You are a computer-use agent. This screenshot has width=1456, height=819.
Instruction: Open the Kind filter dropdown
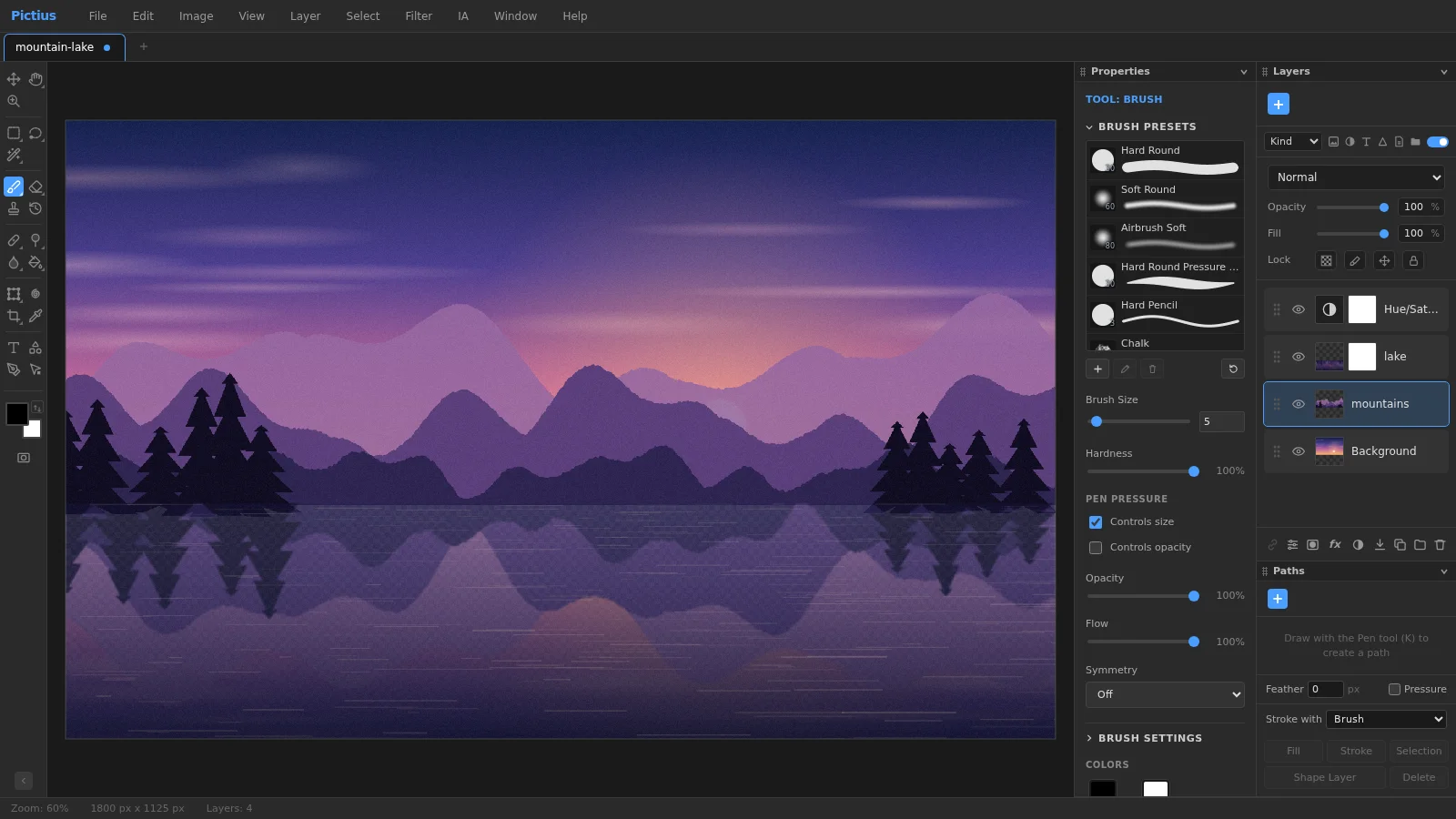1292,141
